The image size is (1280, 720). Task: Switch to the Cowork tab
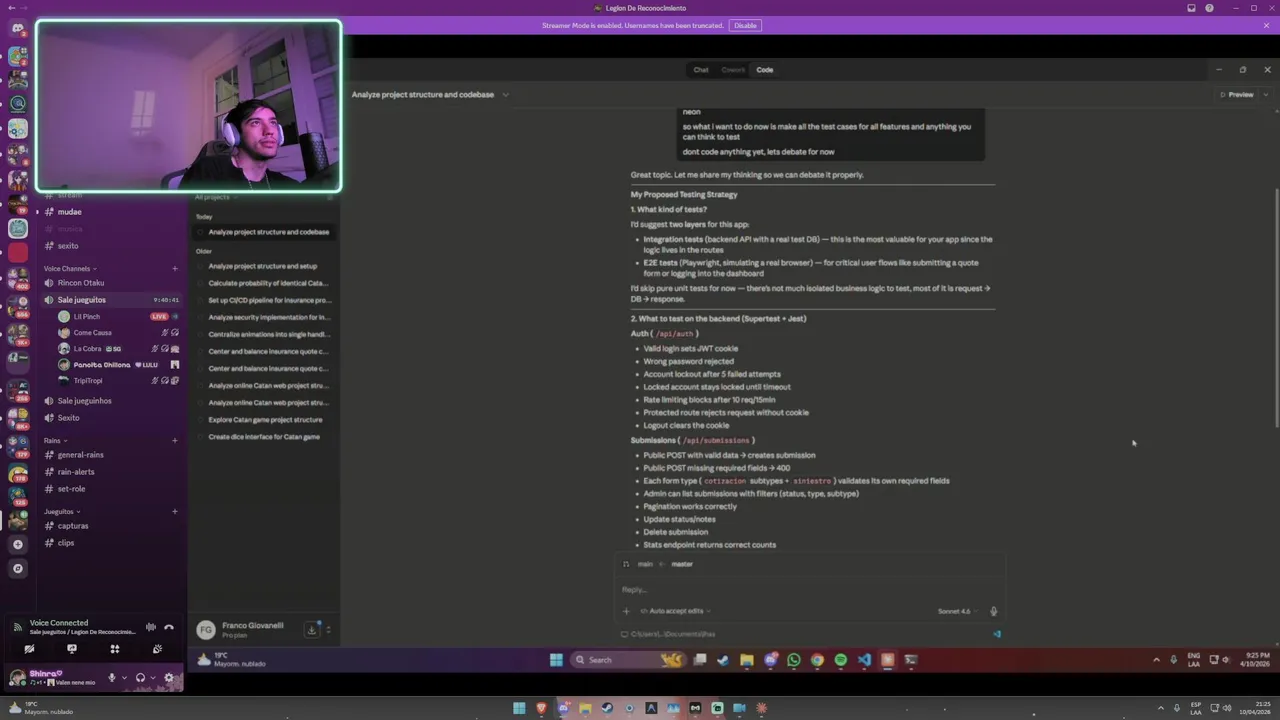click(733, 70)
